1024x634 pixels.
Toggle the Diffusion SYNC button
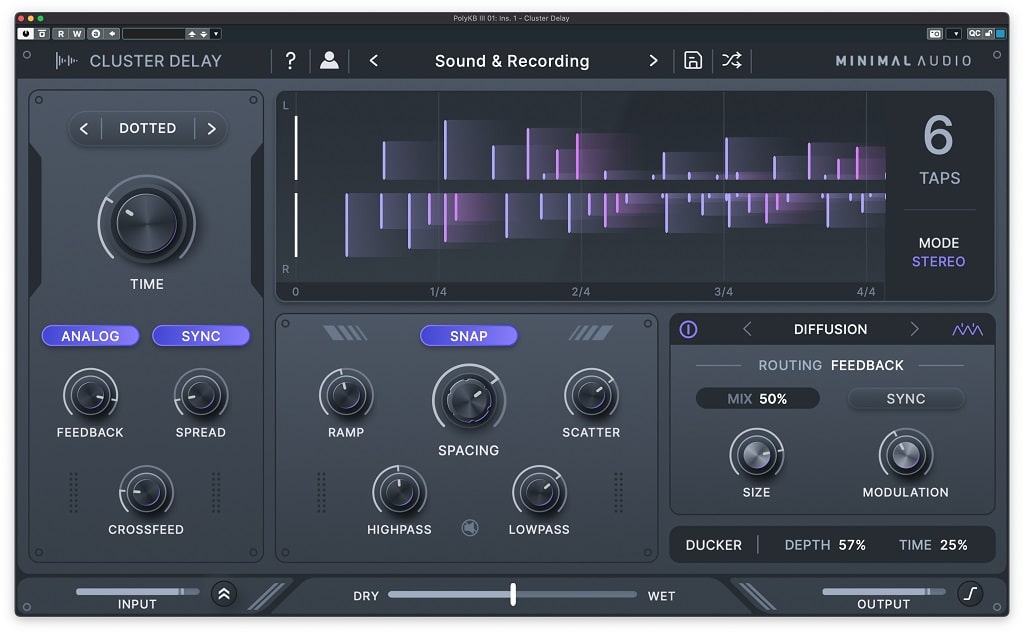pyautogui.click(x=905, y=398)
